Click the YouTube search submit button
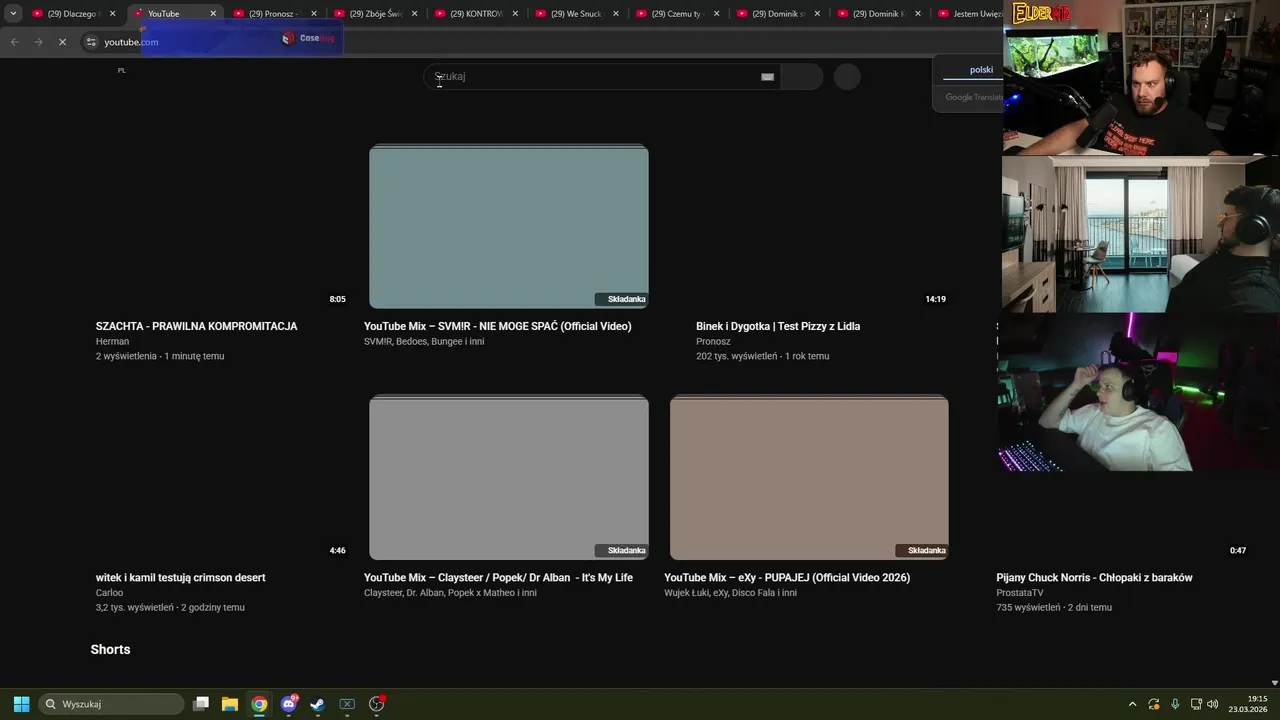Screen dimensions: 1280x720 point(801,77)
